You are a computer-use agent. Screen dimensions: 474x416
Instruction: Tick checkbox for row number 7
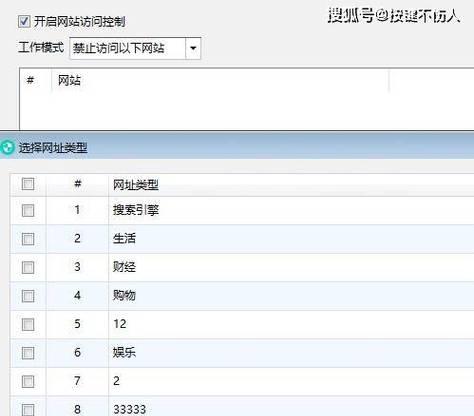[28, 381]
